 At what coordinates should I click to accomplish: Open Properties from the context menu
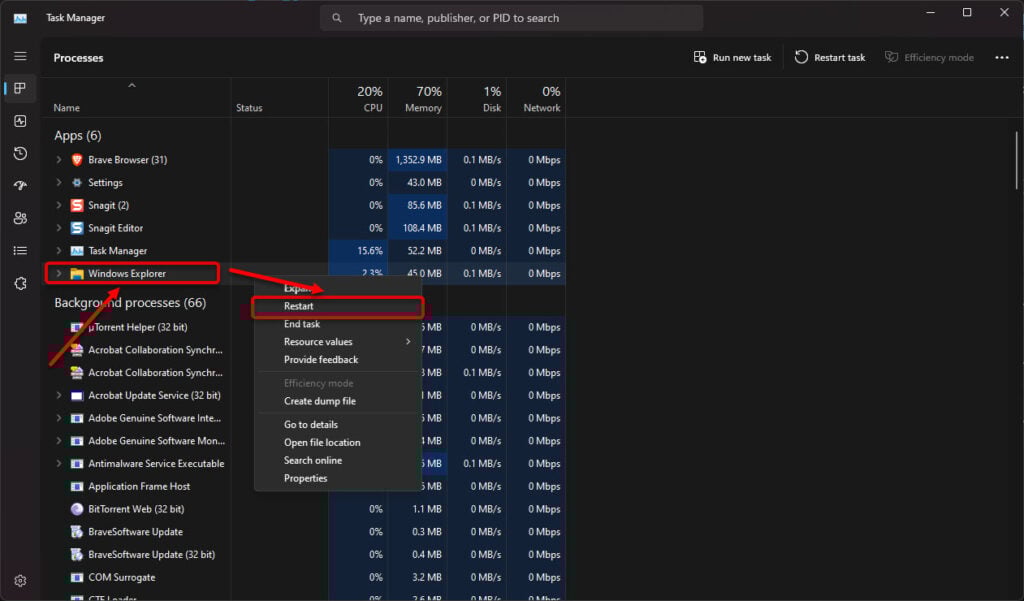[x=338, y=478]
